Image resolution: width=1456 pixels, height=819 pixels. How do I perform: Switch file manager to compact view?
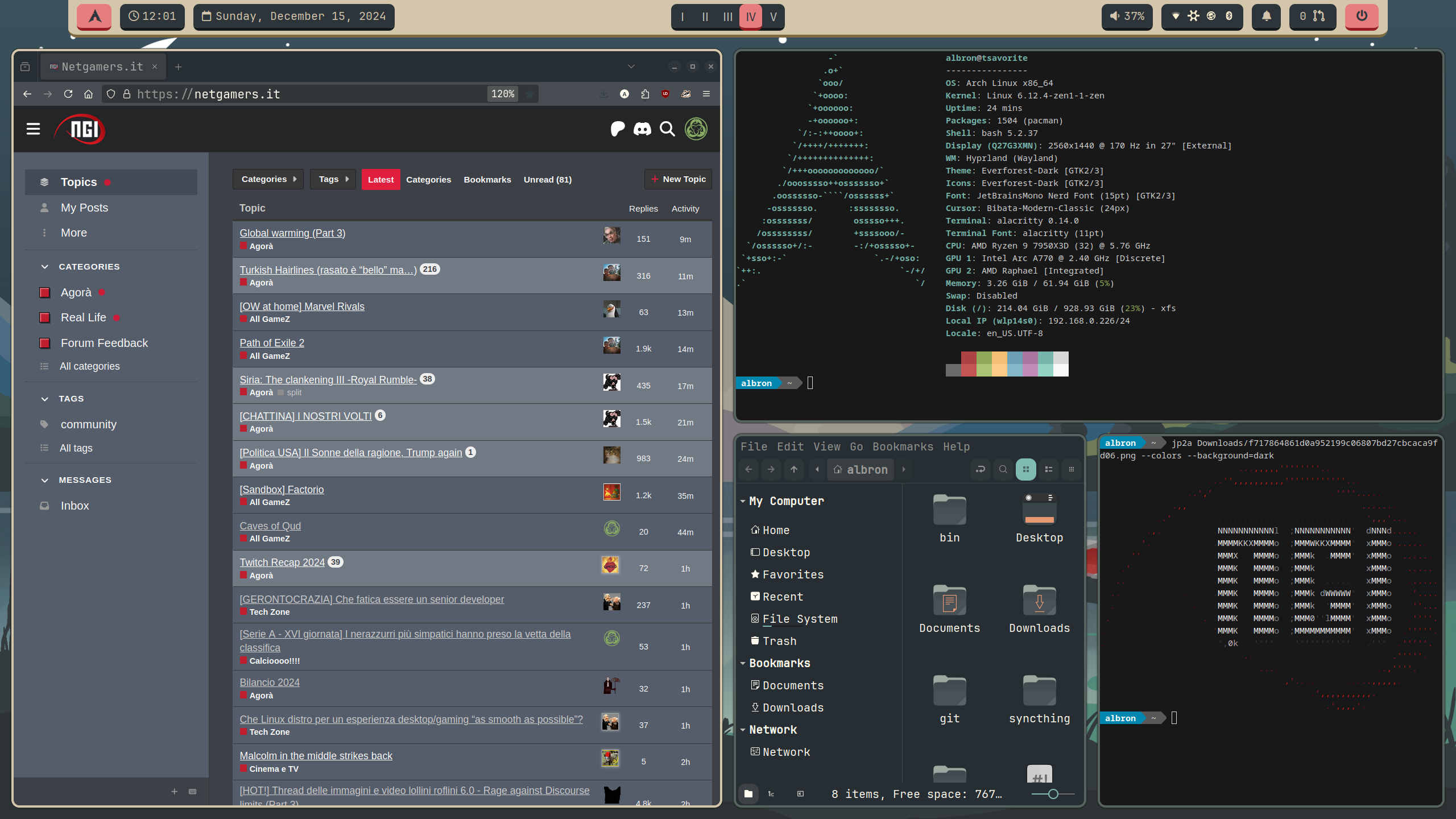pos(1072,469)
